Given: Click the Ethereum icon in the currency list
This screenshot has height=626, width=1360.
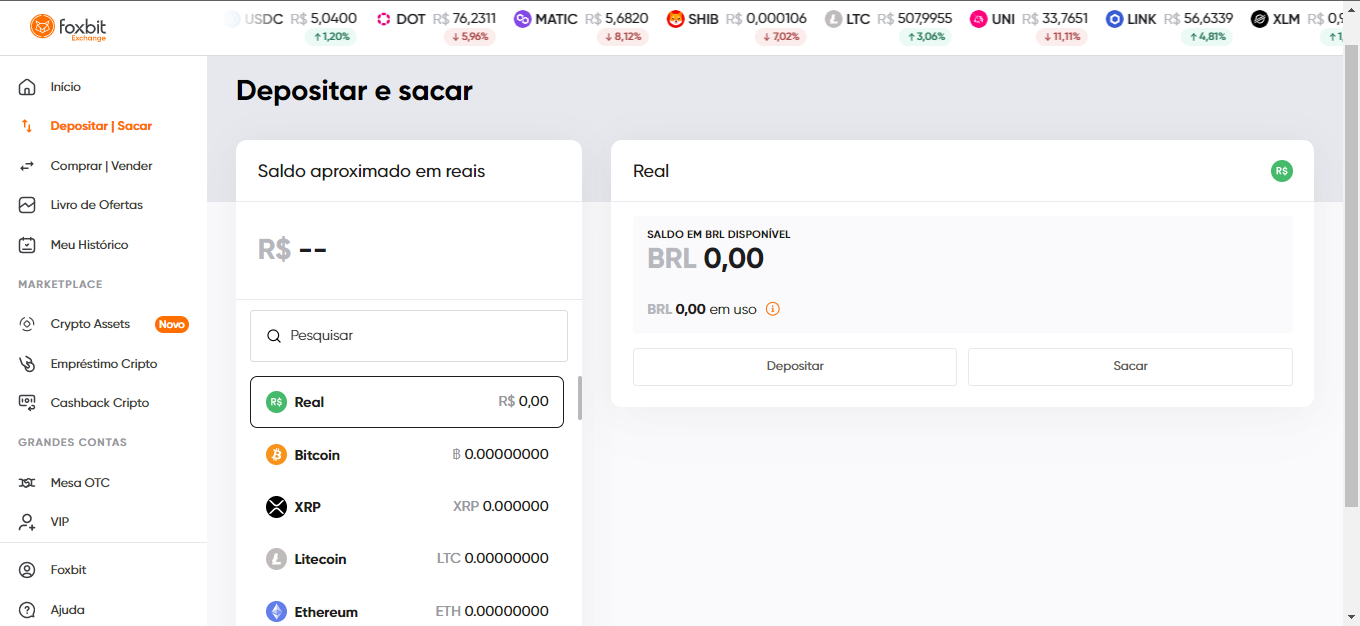Looking at the screenshot, I should point(275,611).
